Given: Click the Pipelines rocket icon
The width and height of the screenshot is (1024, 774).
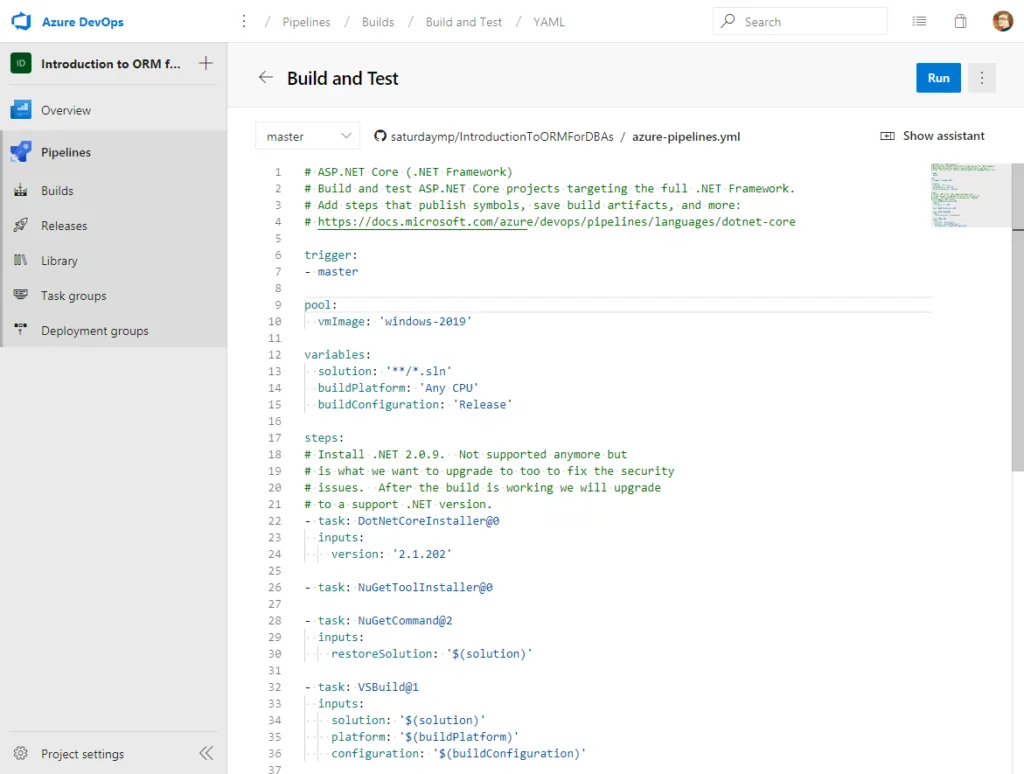Looking at the screenshot, I should coord(21,152).
